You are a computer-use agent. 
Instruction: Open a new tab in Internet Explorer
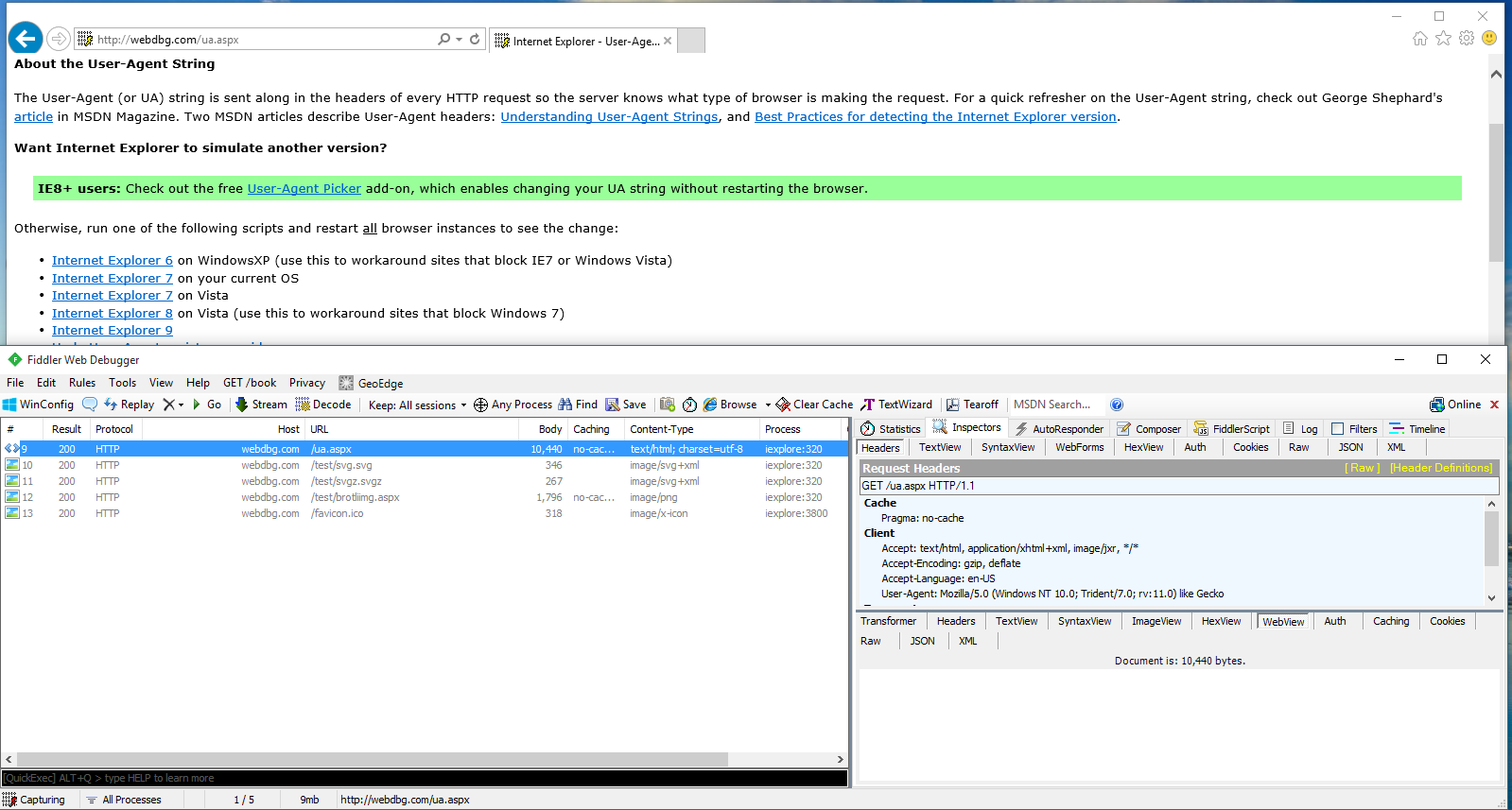click(691, 41)
